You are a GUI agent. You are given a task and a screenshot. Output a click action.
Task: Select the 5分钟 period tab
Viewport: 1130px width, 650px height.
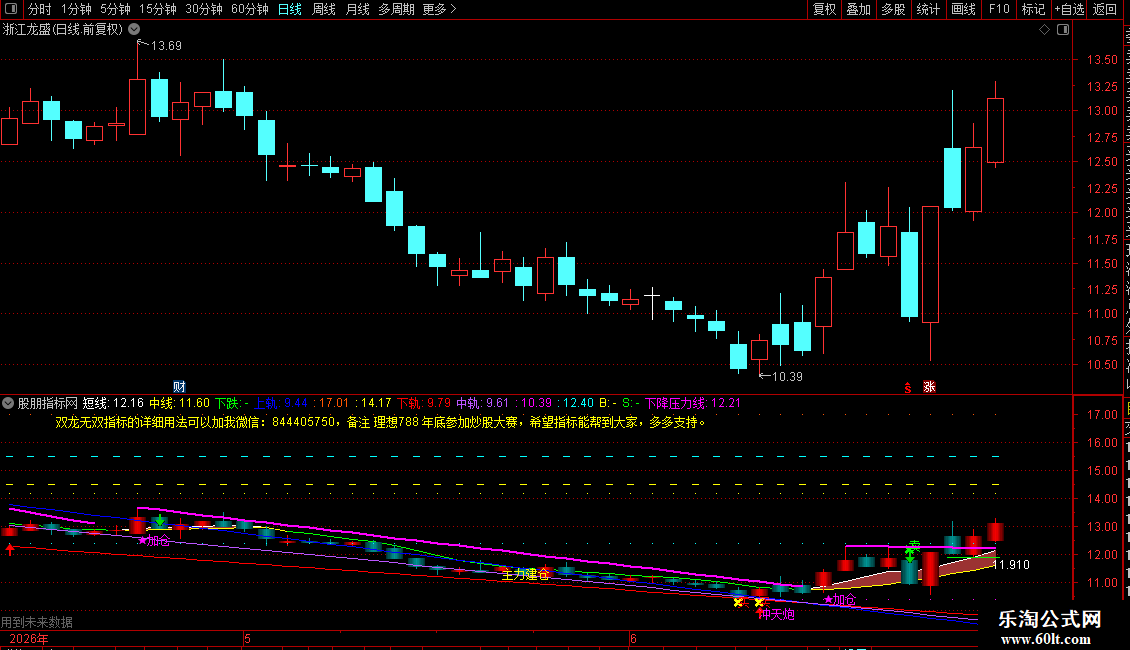tap(115, 9)
